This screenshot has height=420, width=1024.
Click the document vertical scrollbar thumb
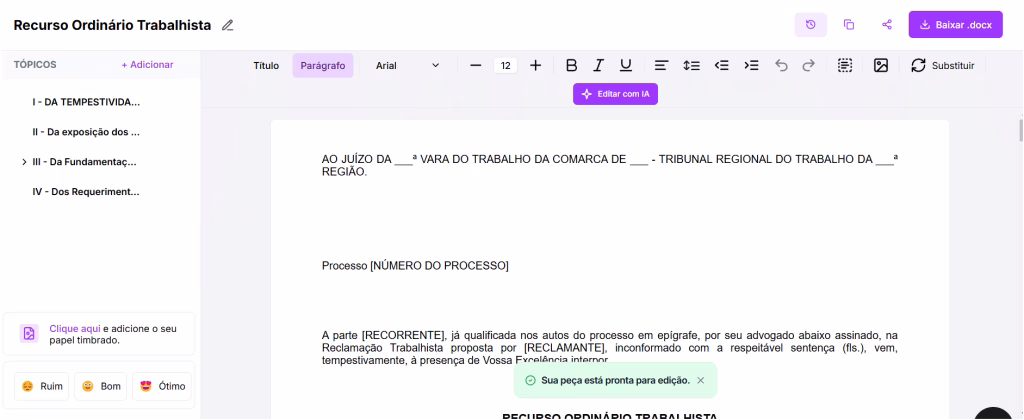click(1021, 130)
